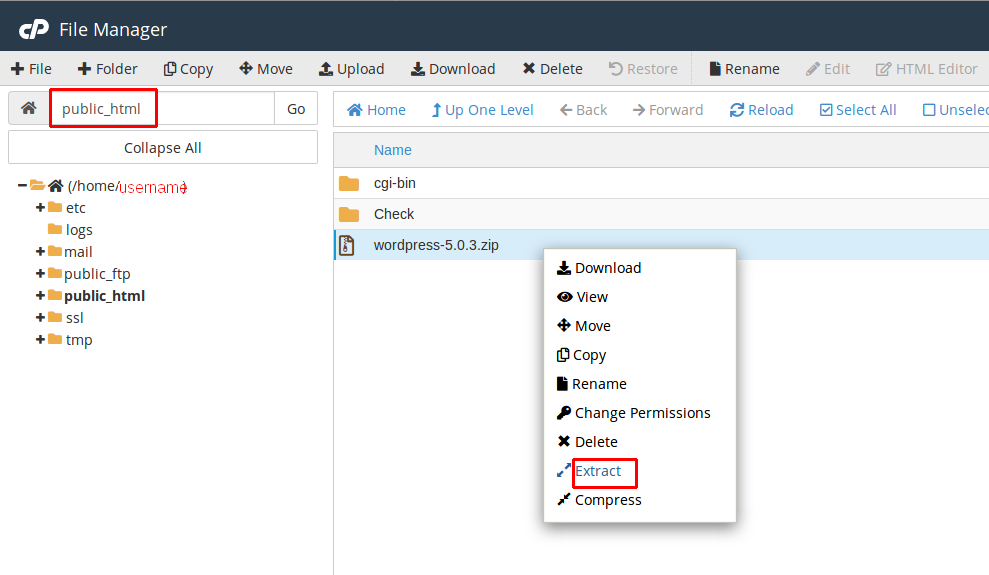Open the HTML Editor tool

(x=927, y=69)
